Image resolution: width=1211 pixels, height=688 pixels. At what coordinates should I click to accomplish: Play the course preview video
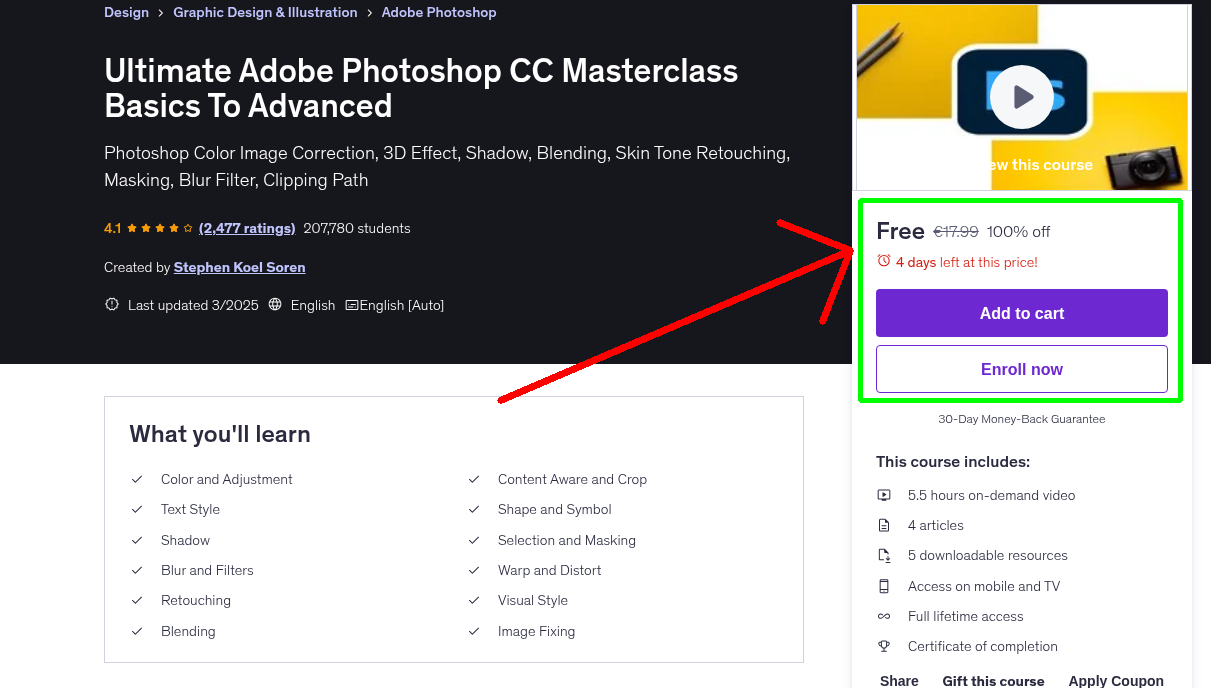[x=1021, y=96]
